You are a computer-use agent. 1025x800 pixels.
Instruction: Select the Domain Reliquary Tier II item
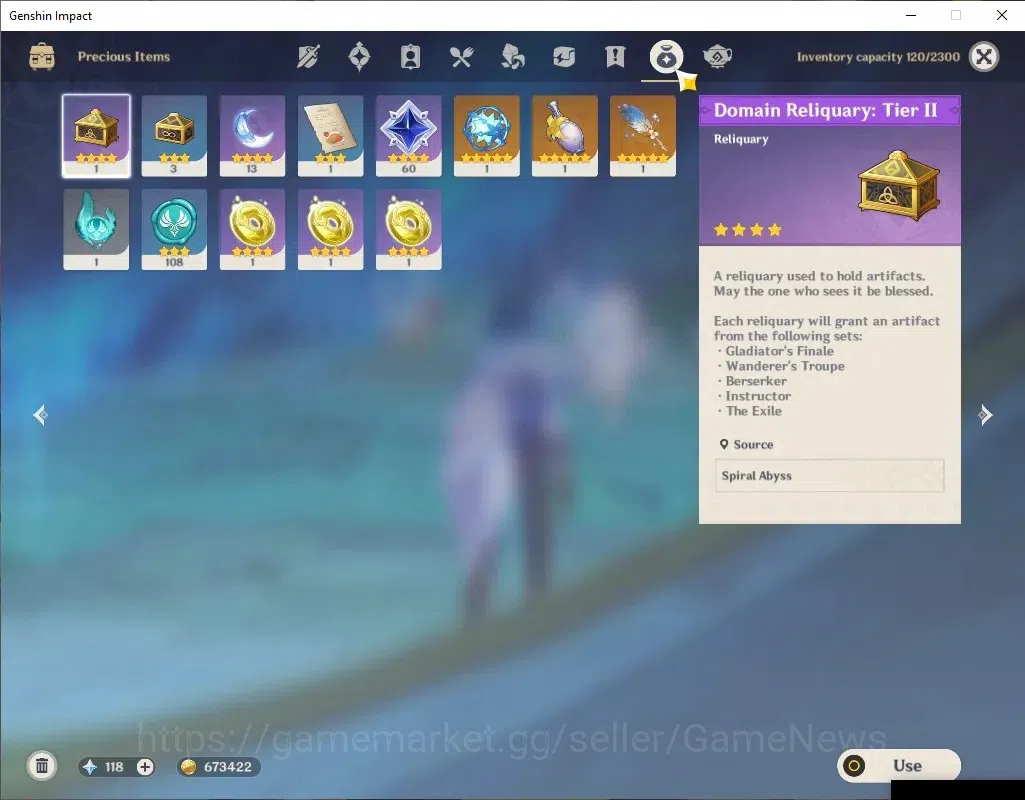(x=96, y=136)
